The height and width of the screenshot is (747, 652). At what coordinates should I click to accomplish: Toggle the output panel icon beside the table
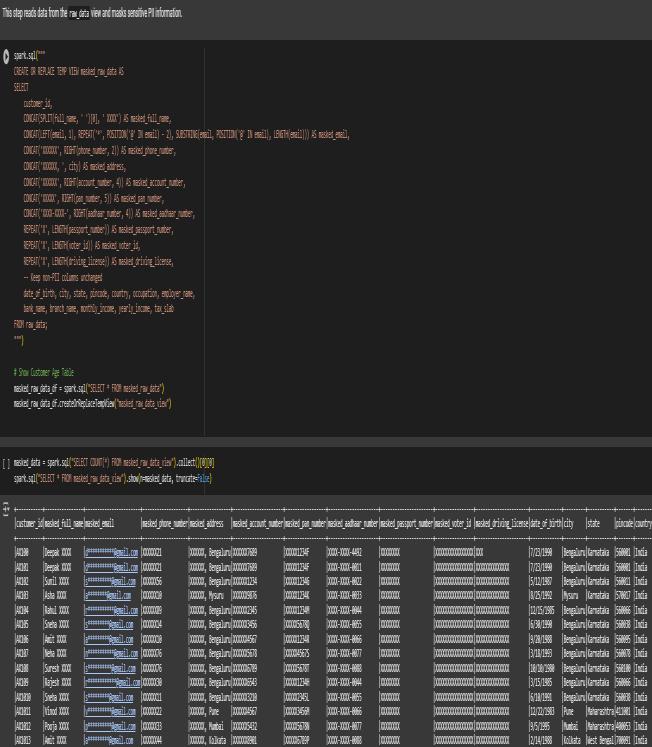(6, 509)
